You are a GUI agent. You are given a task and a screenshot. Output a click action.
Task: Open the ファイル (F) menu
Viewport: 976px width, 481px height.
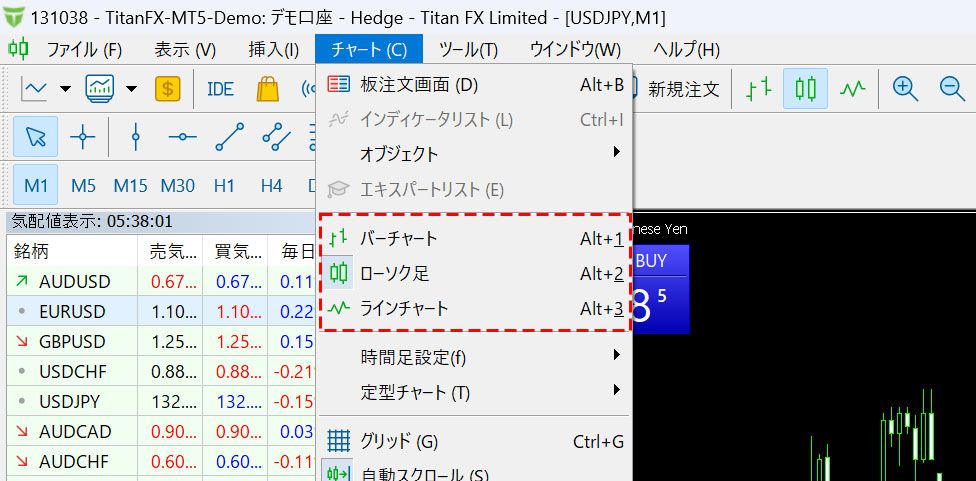85,50
